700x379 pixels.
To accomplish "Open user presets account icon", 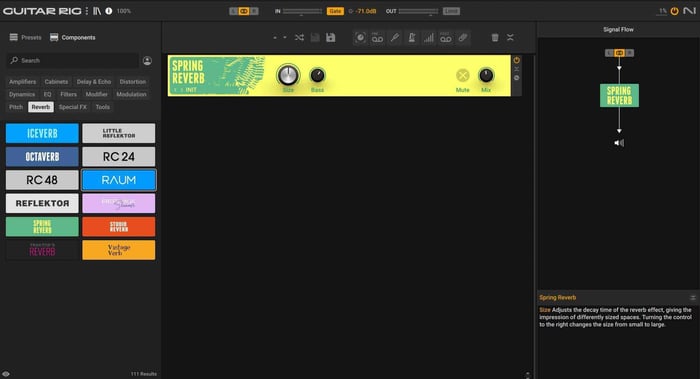I will tap(147, 61).
